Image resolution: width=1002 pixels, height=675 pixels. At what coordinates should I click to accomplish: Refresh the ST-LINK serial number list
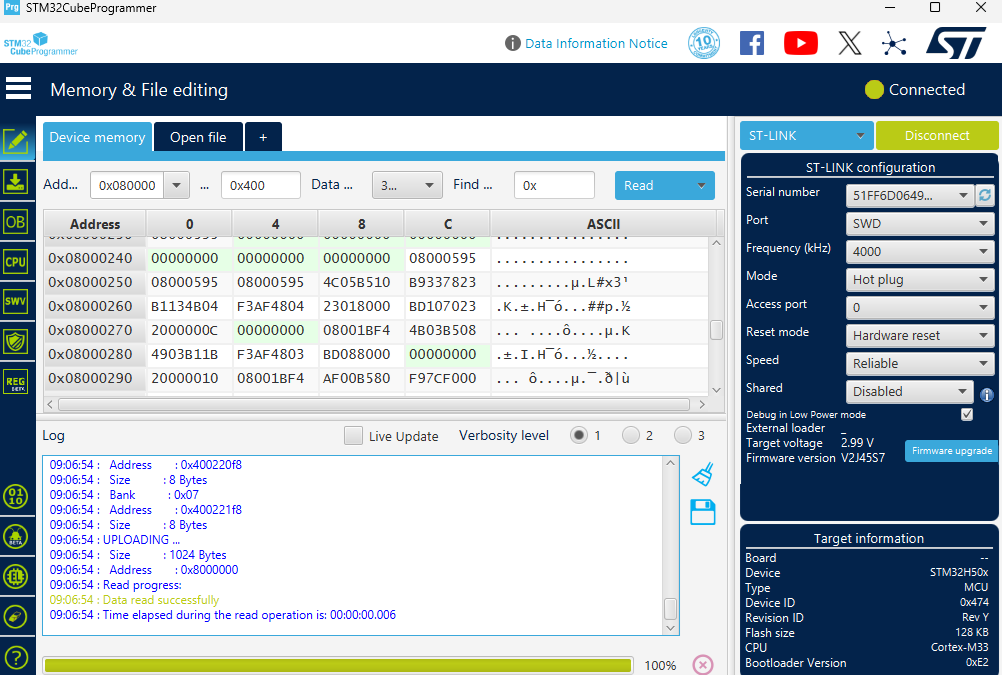(x=985, y=195)
